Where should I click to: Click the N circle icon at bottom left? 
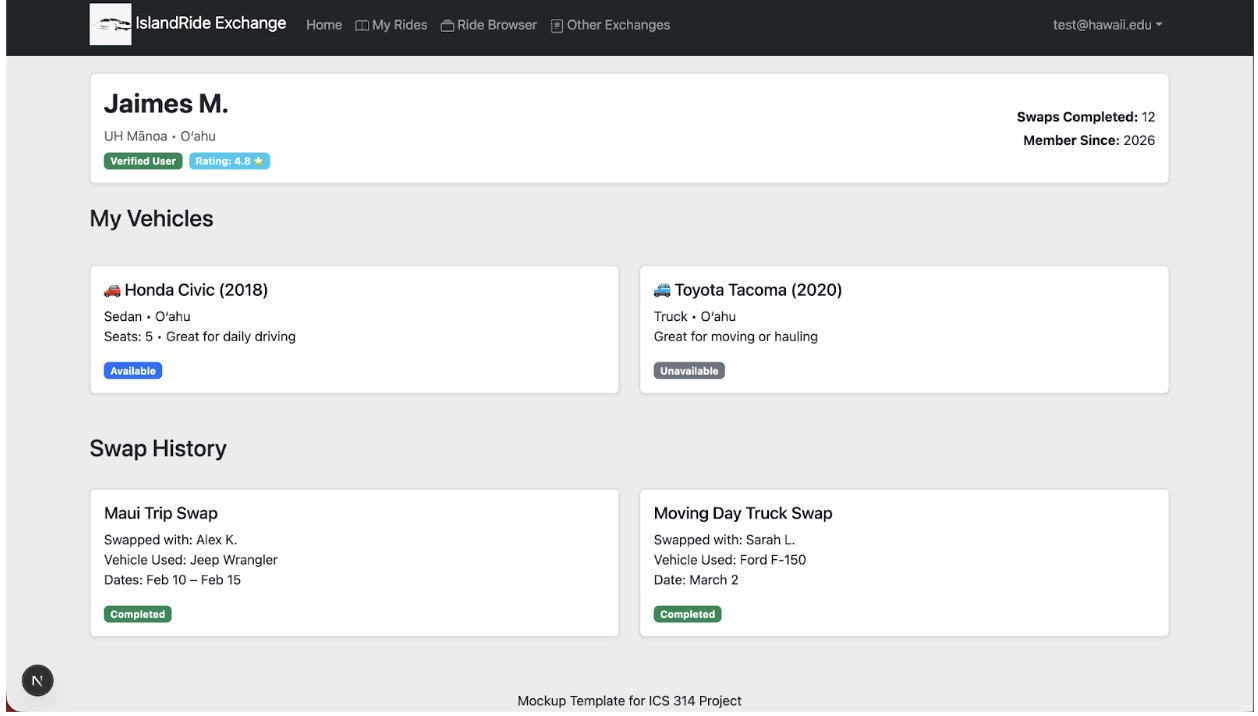(x=37, y=680)
